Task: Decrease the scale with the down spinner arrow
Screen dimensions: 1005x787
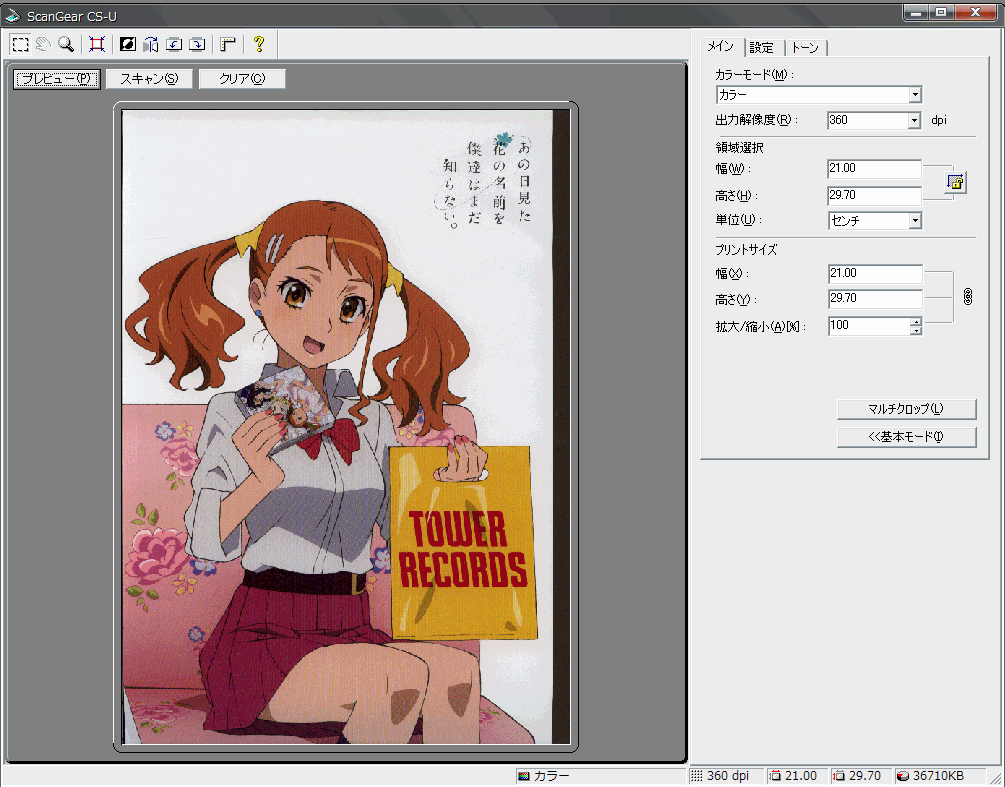Action: pyautogui.click(x=916, y=331)
